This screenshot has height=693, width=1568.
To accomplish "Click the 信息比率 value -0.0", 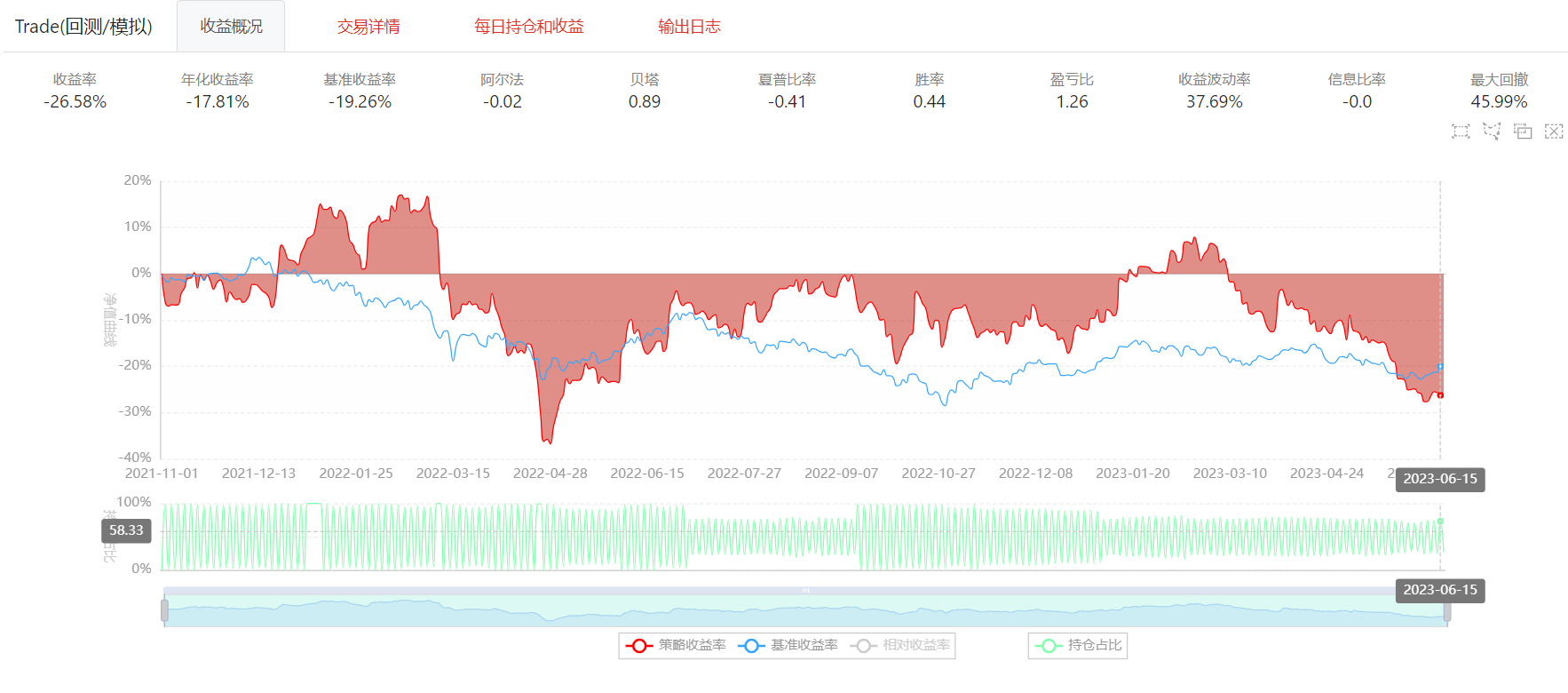I will coord(1357,102).
